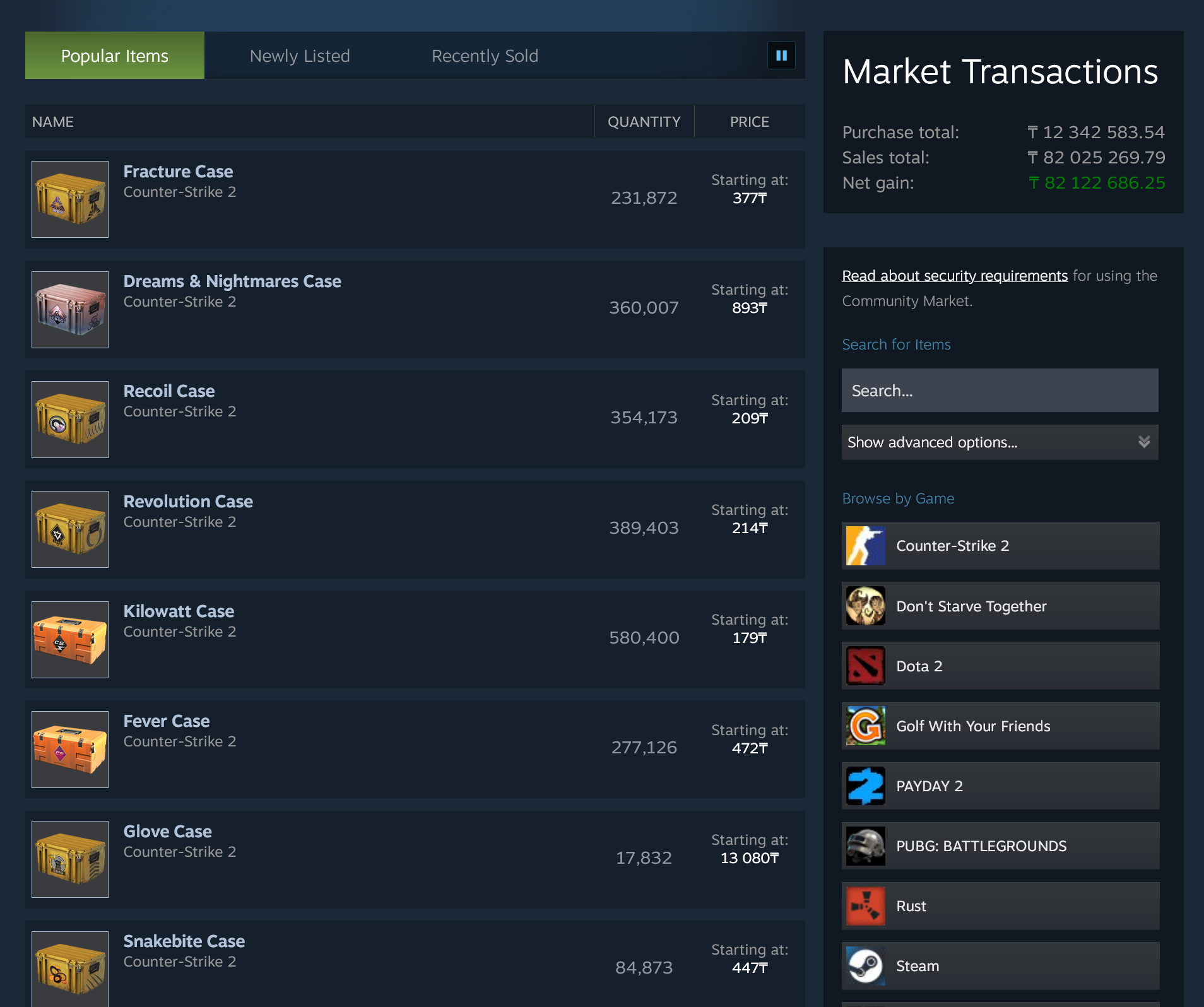Open the Newly Listed tab
Image resolution: width=1204 pixels, height=1007 pixels.
(300, 56)
